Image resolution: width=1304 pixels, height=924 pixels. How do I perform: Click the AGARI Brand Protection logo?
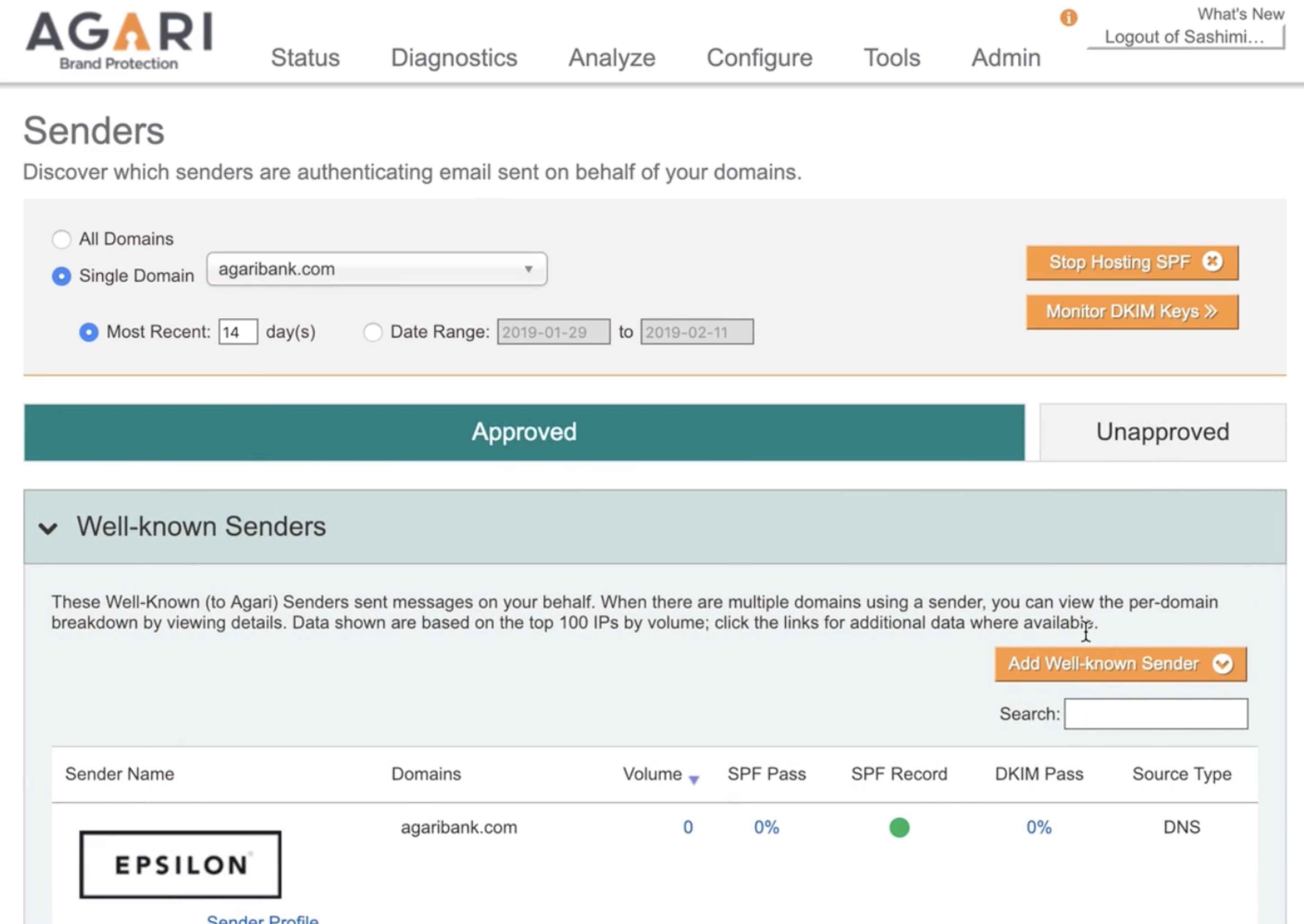point(119,40)
